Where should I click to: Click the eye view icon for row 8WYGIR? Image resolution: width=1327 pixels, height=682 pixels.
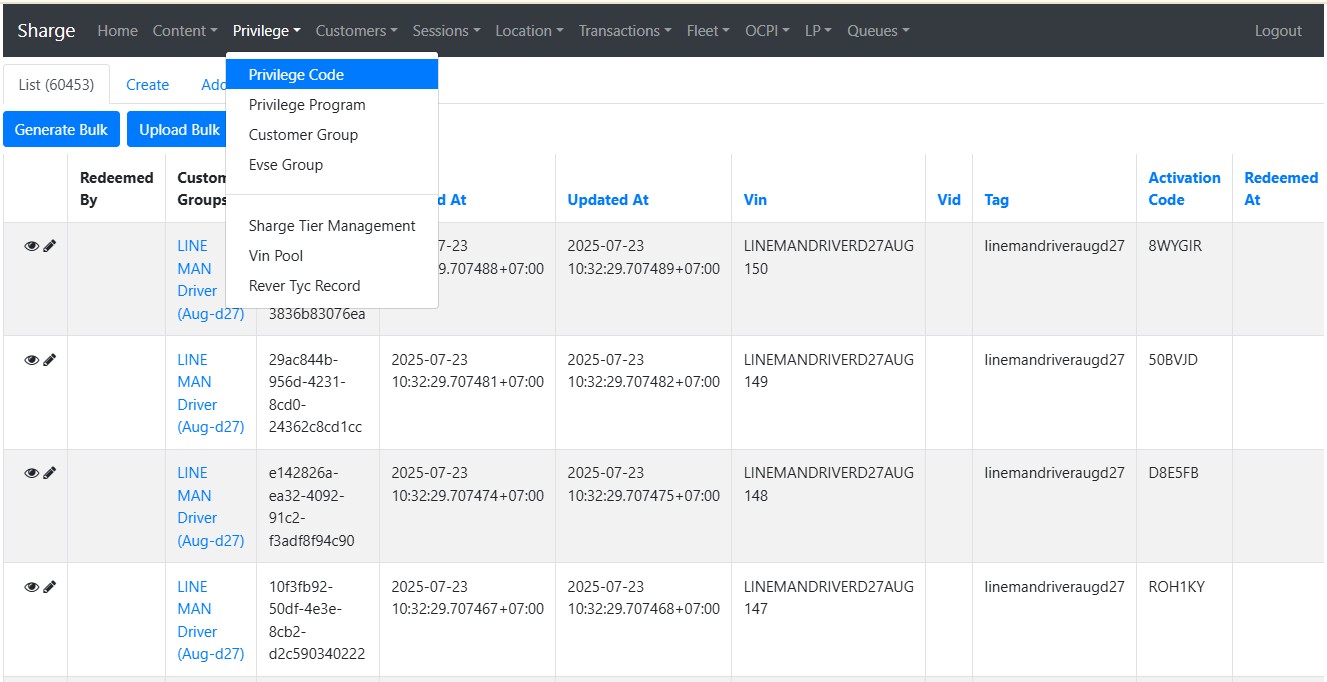[31, 246]
